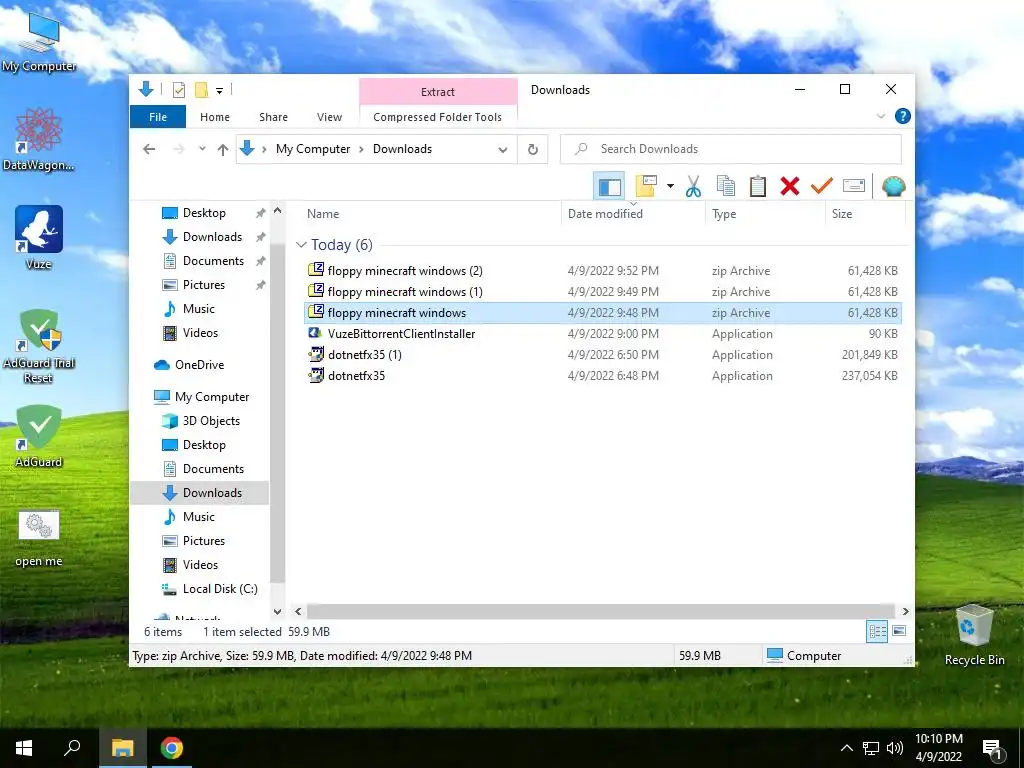Click the taskbar search magnifier icon
Image resolution: width=1024 pixels, height=768 pixels.
[72, 748]
